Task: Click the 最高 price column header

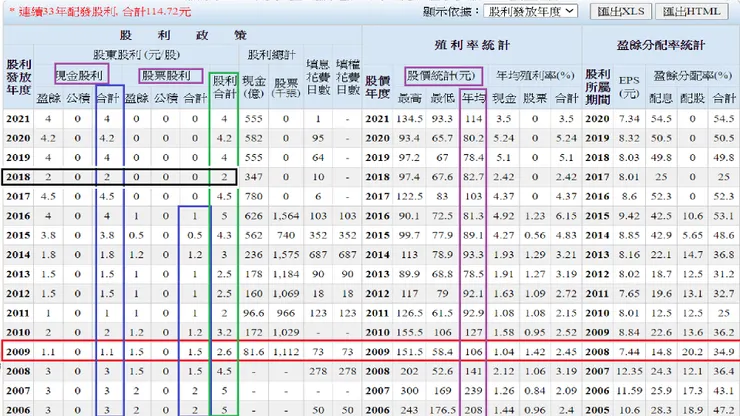Action: [x=409, y=98]
